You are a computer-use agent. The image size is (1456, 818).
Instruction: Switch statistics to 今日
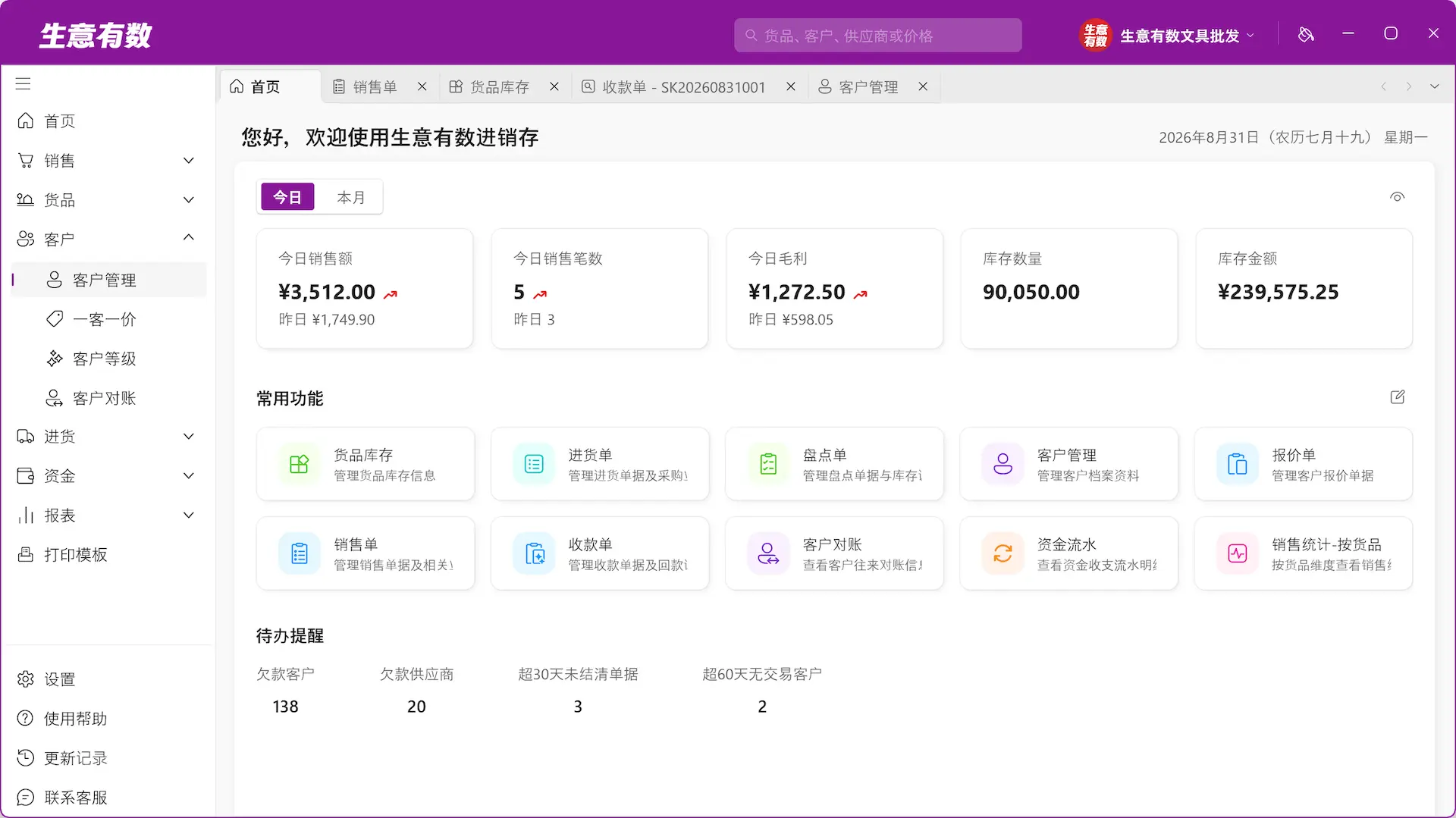point(287,197)
